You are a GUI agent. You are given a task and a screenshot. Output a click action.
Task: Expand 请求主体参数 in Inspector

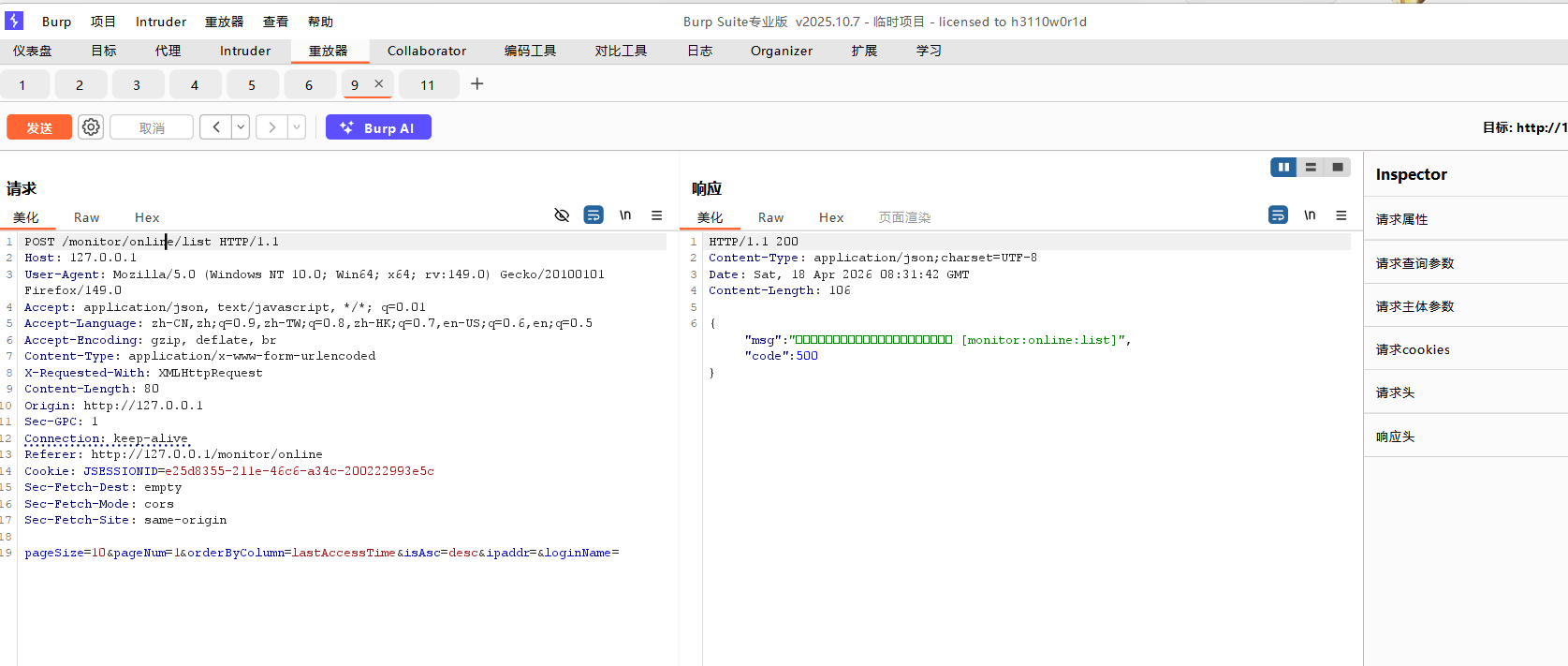click(1466, 306)
